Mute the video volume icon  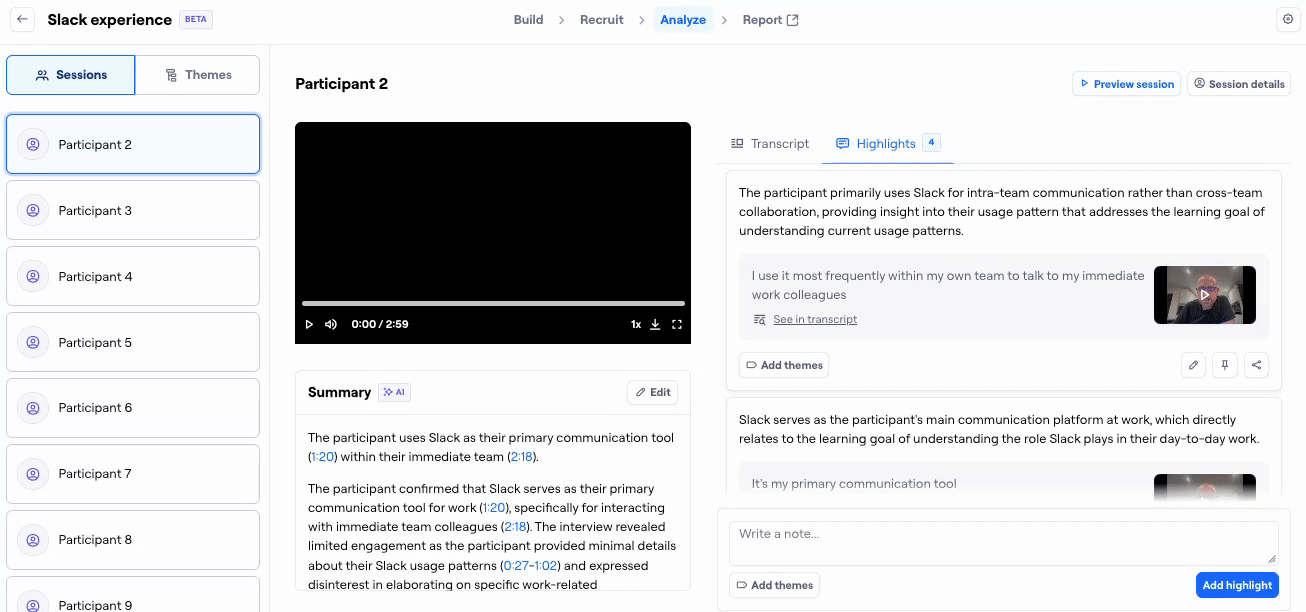(x=331, y=324)
